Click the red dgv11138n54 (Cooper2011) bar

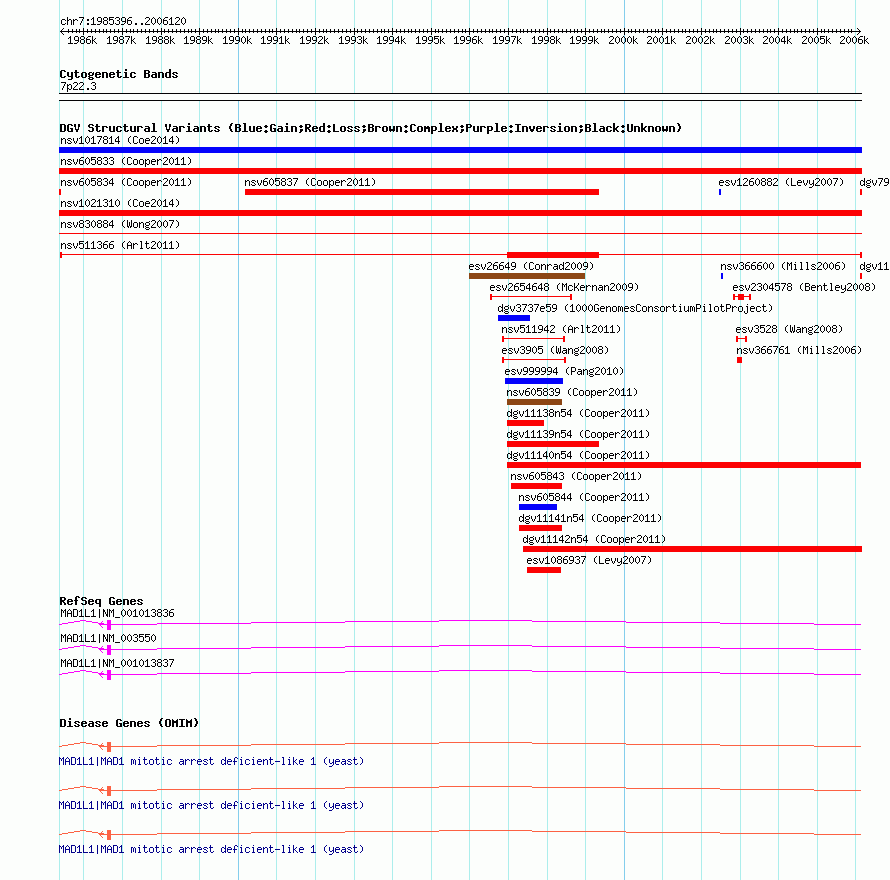point(525,423)
